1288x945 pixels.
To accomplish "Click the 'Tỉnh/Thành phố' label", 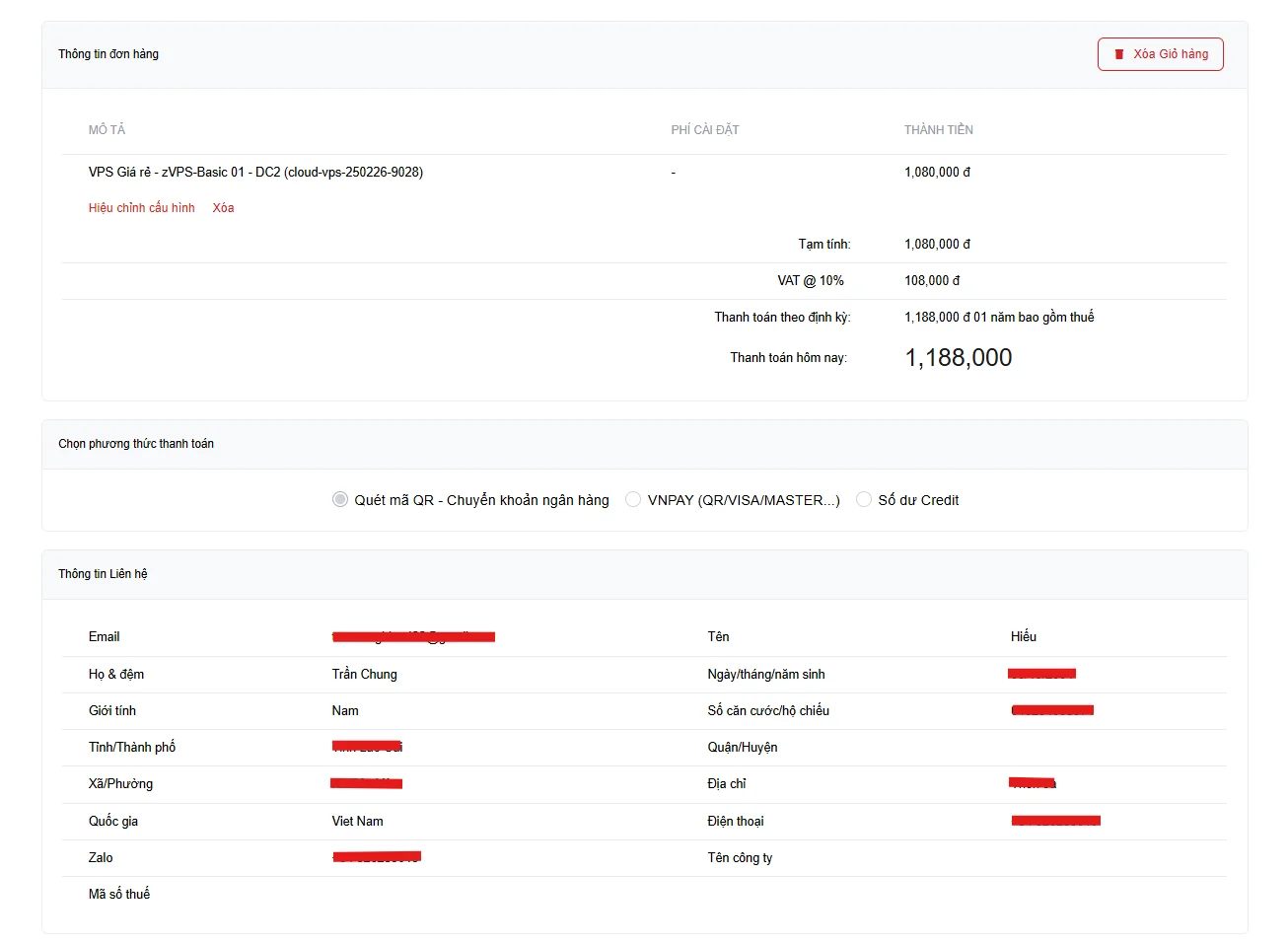I will tap(132, 748).
